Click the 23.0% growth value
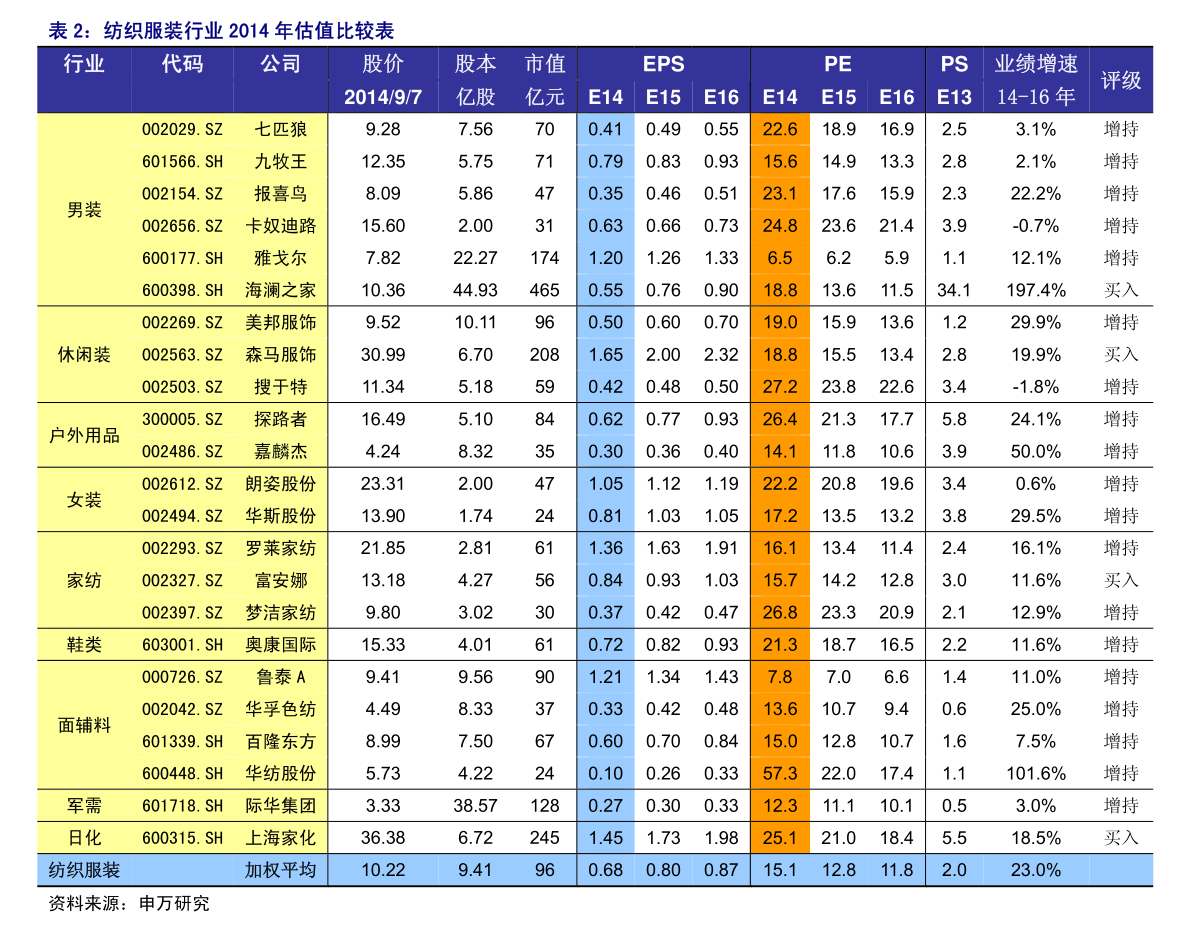Viewport: 1191px width, 932px height. [1036, 870]
